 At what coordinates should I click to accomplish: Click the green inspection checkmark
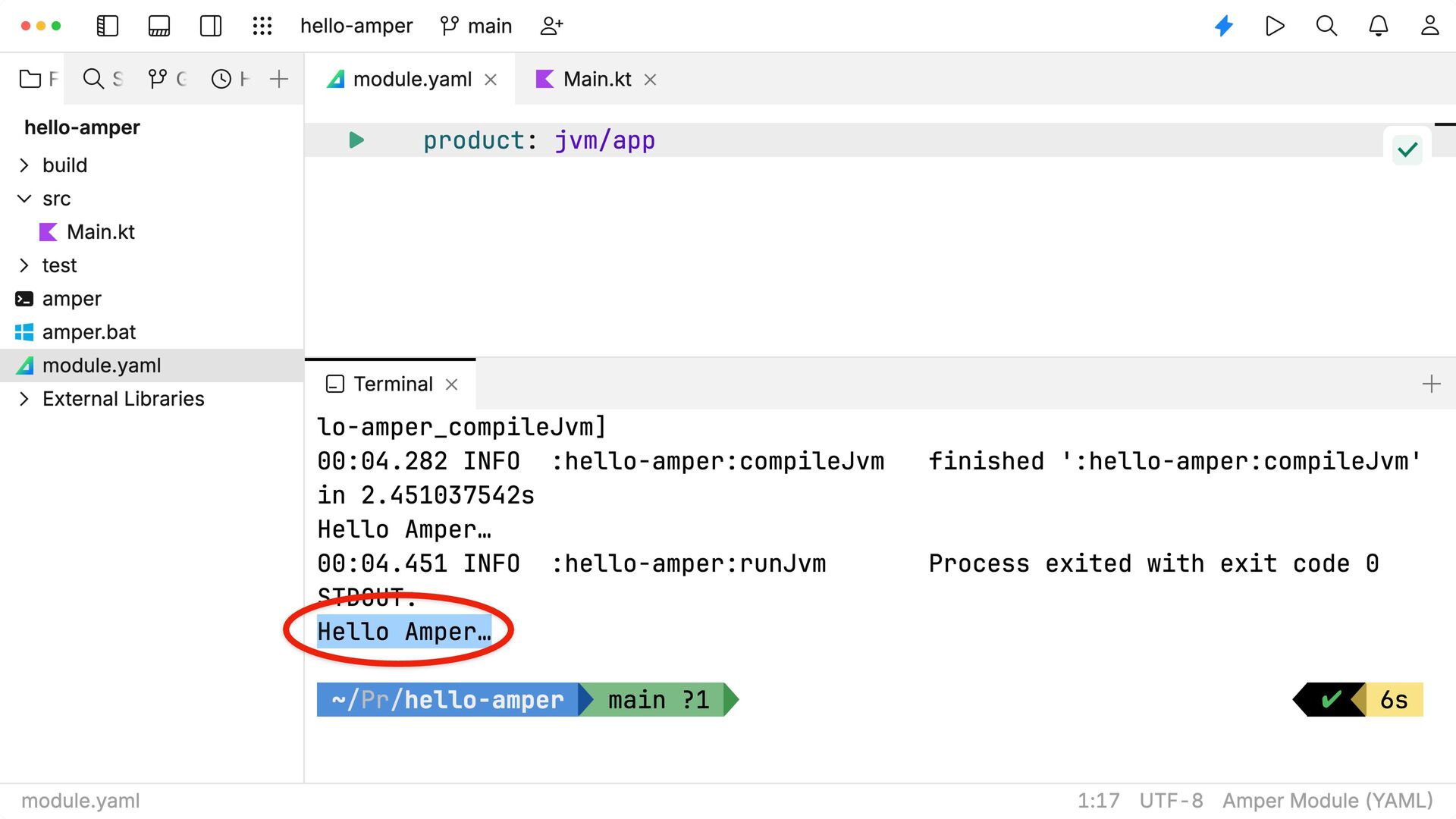[x=1407, y=149]
